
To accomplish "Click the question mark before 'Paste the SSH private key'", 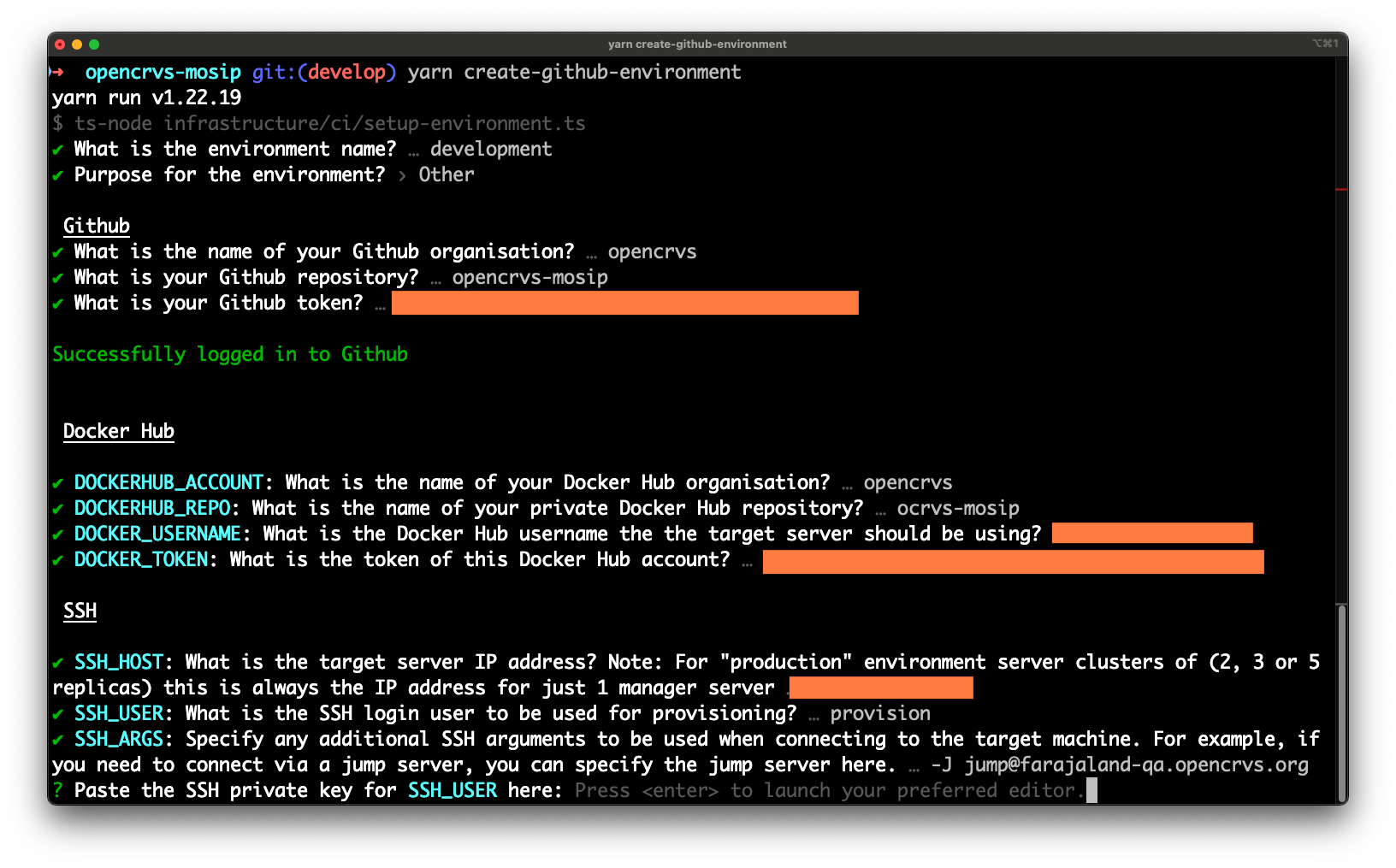I will click(57, 790).
